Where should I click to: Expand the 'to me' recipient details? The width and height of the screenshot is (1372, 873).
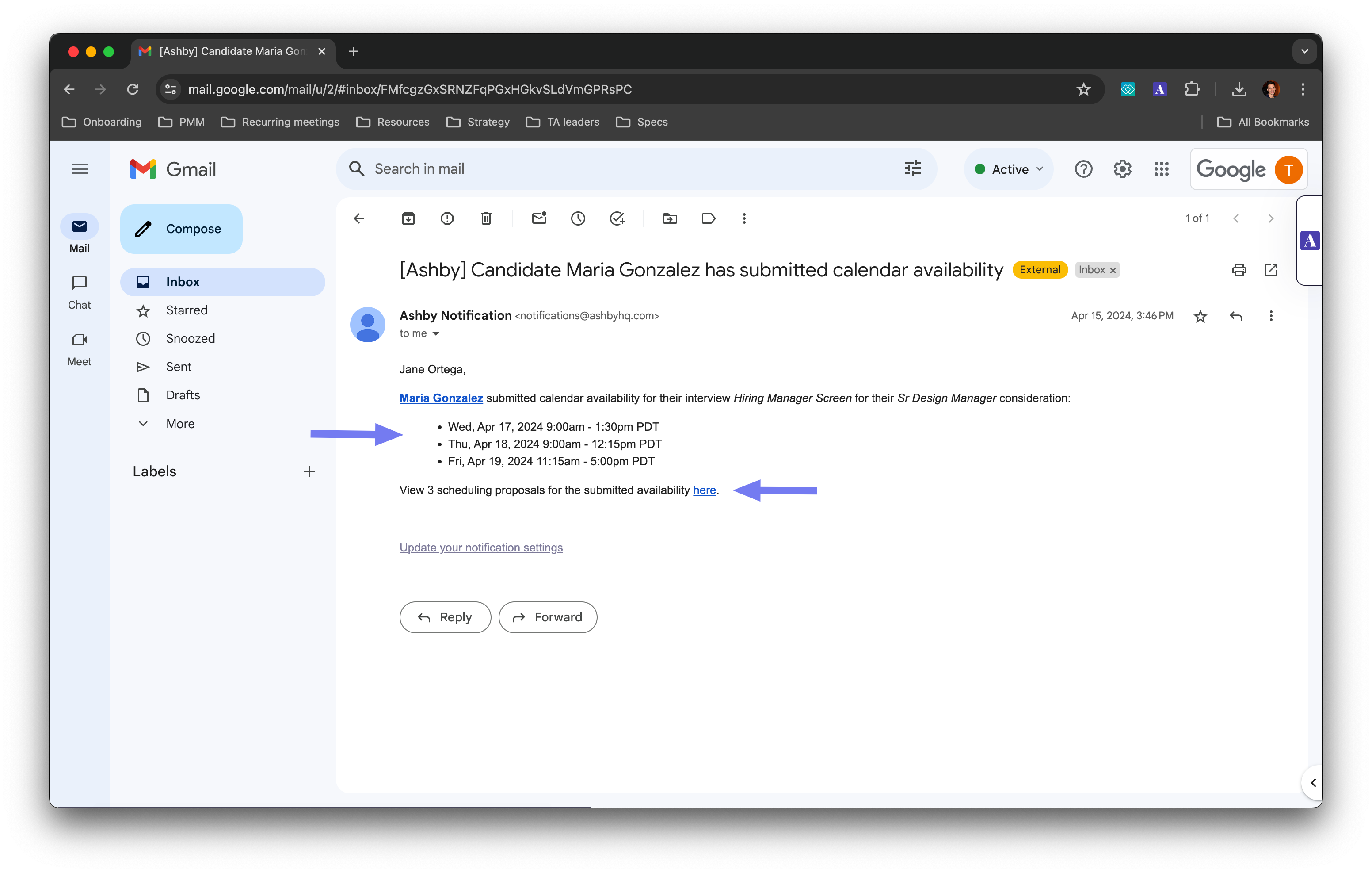click(x=436, y=334)
